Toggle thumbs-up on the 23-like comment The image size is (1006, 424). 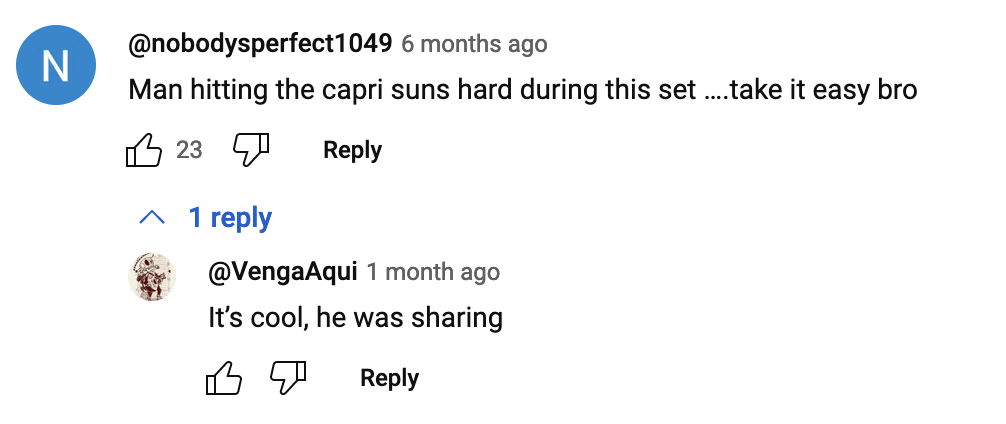tap(144, 151)
